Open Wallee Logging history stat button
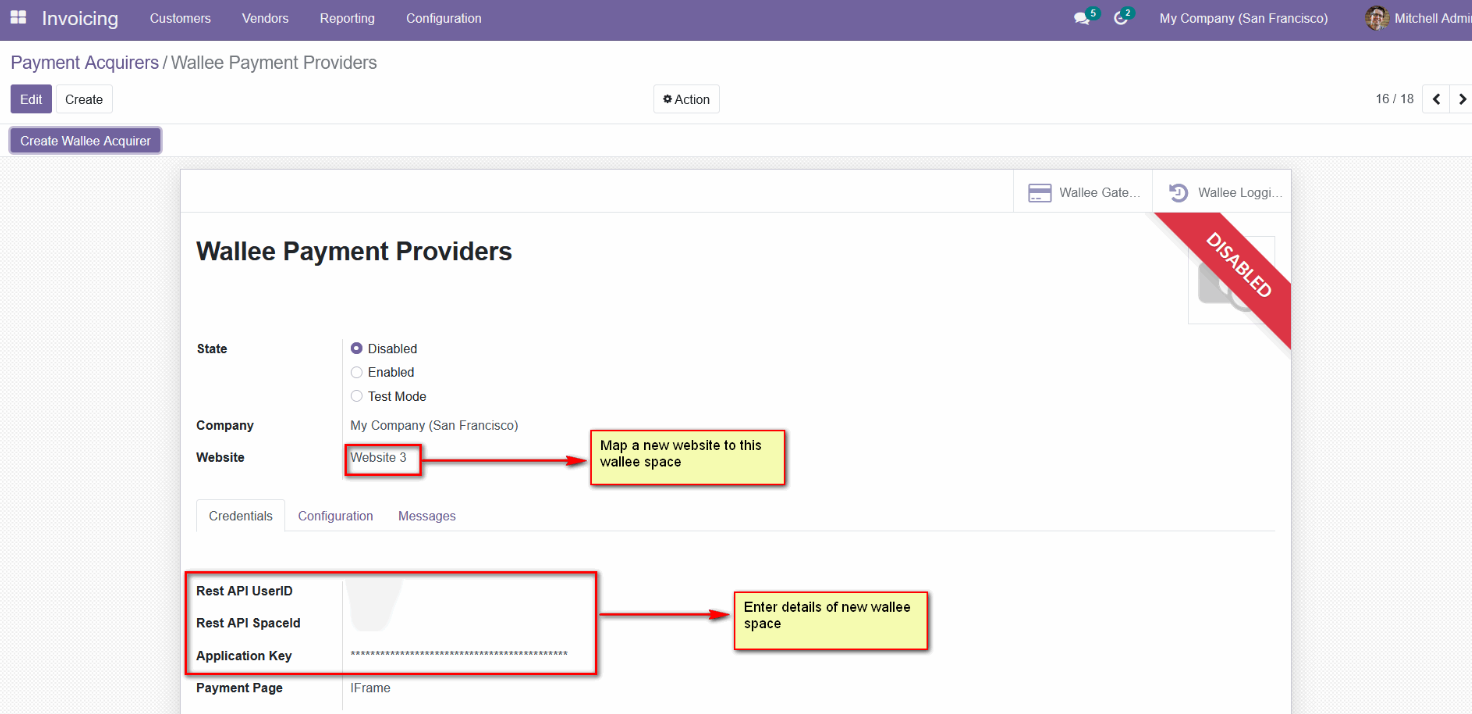The height and width of the screenshot is (714, 1472). click(x=1222, y=192)
